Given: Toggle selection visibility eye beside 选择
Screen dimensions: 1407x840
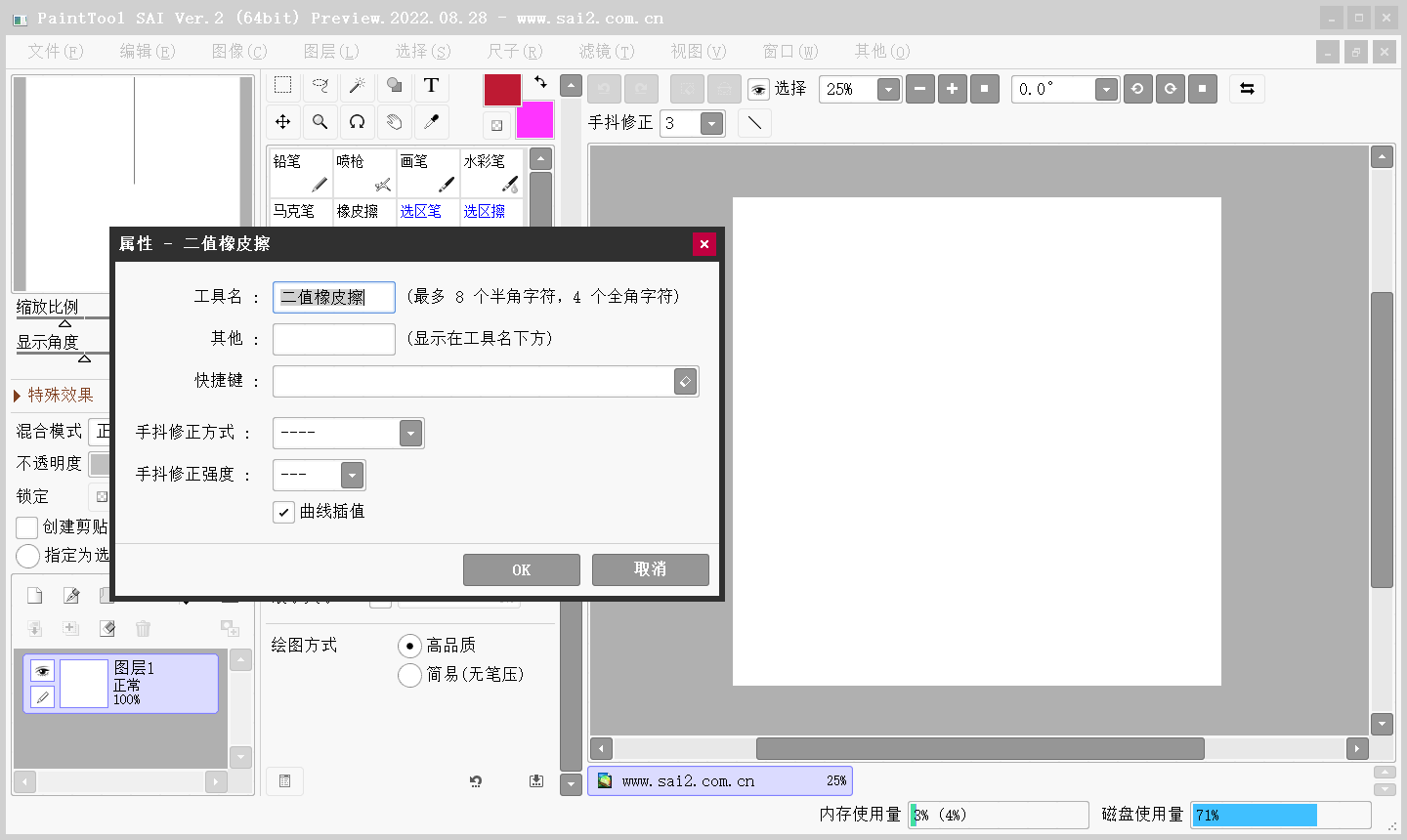Looking at the screenshot, I should pyautogui.click(x=758, y=90).
